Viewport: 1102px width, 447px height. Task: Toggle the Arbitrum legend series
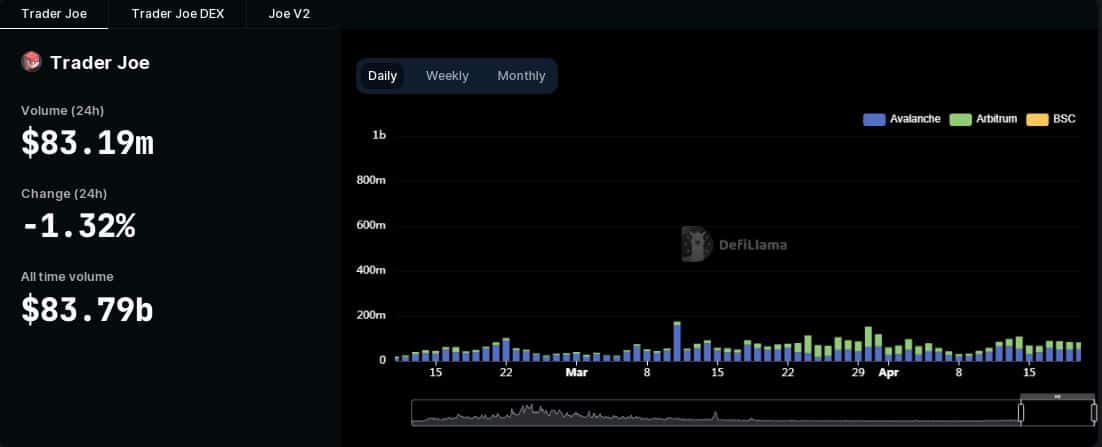click(983, 119)
